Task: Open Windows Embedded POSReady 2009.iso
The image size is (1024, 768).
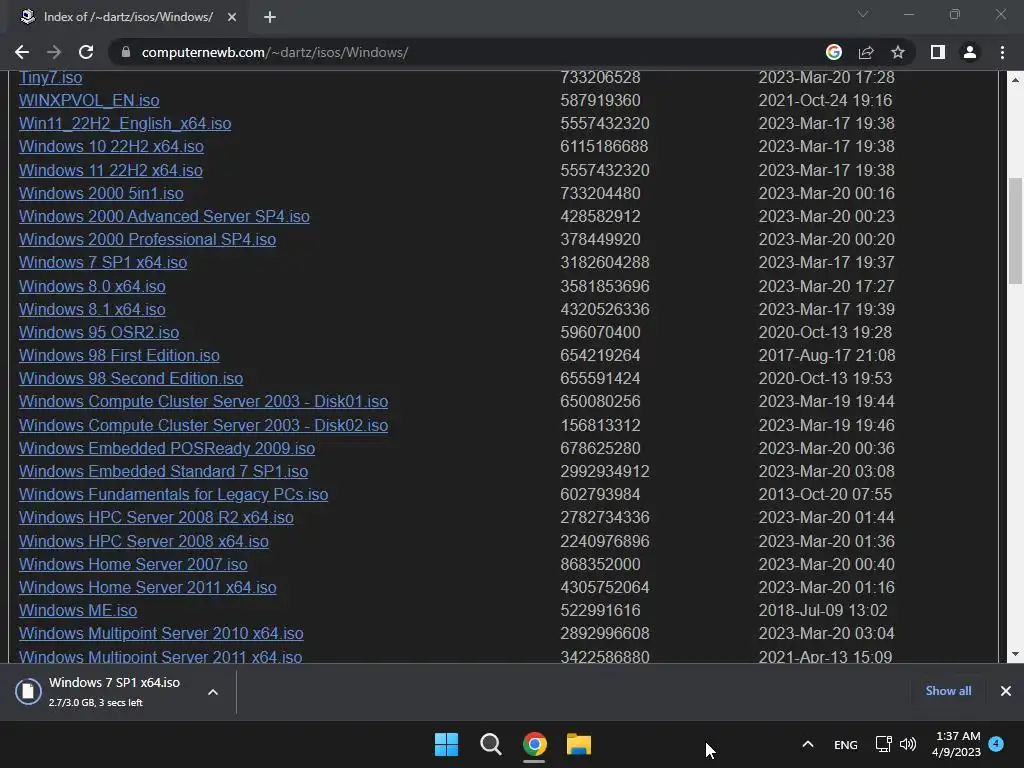Action: (x=167, y=448)
